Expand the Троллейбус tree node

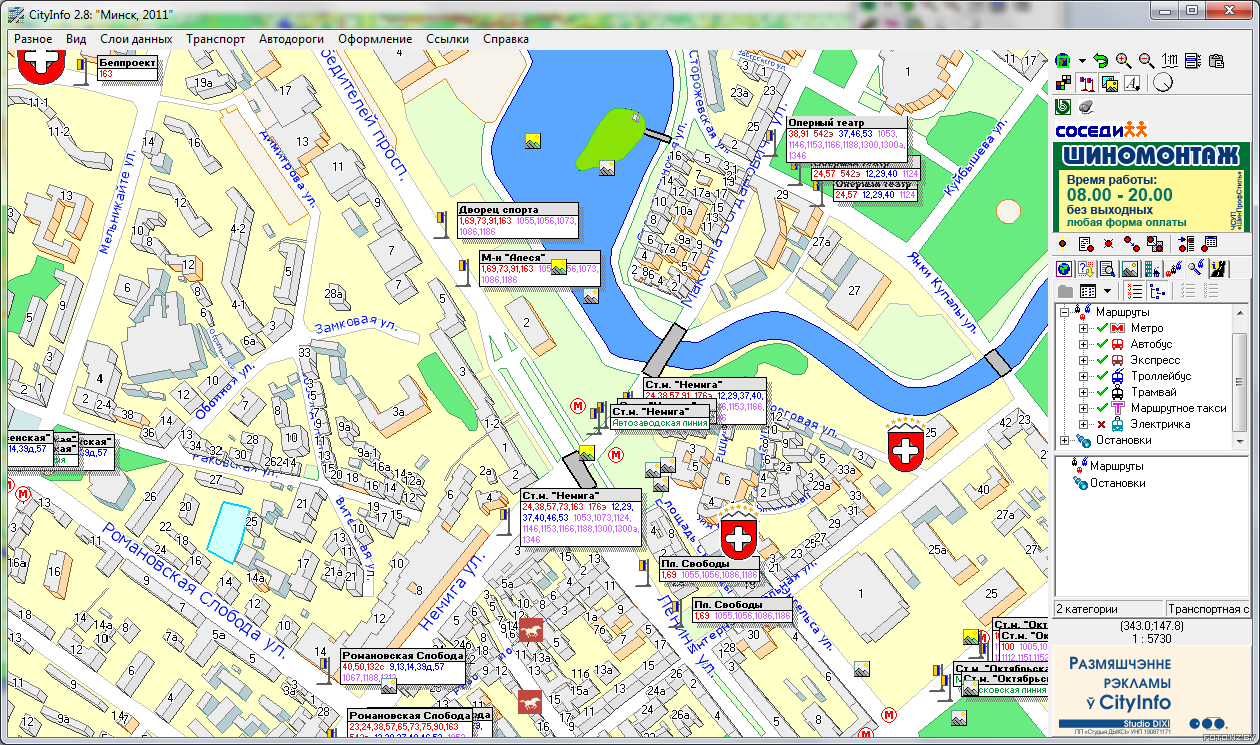click(1084, 376)
